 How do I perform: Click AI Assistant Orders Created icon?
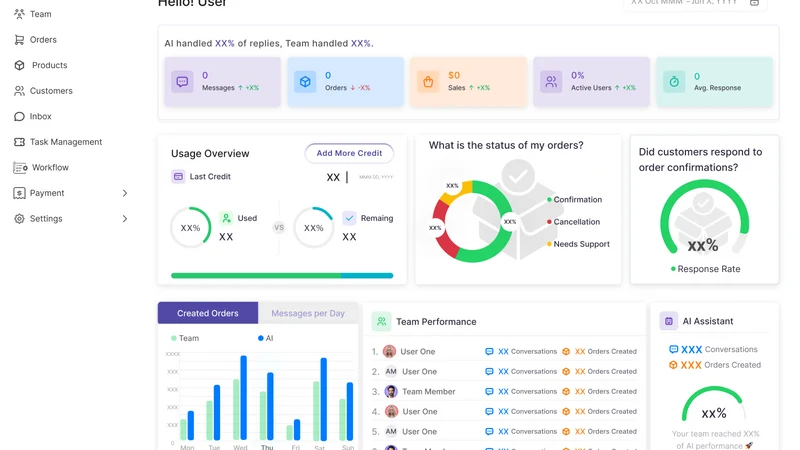673,365
